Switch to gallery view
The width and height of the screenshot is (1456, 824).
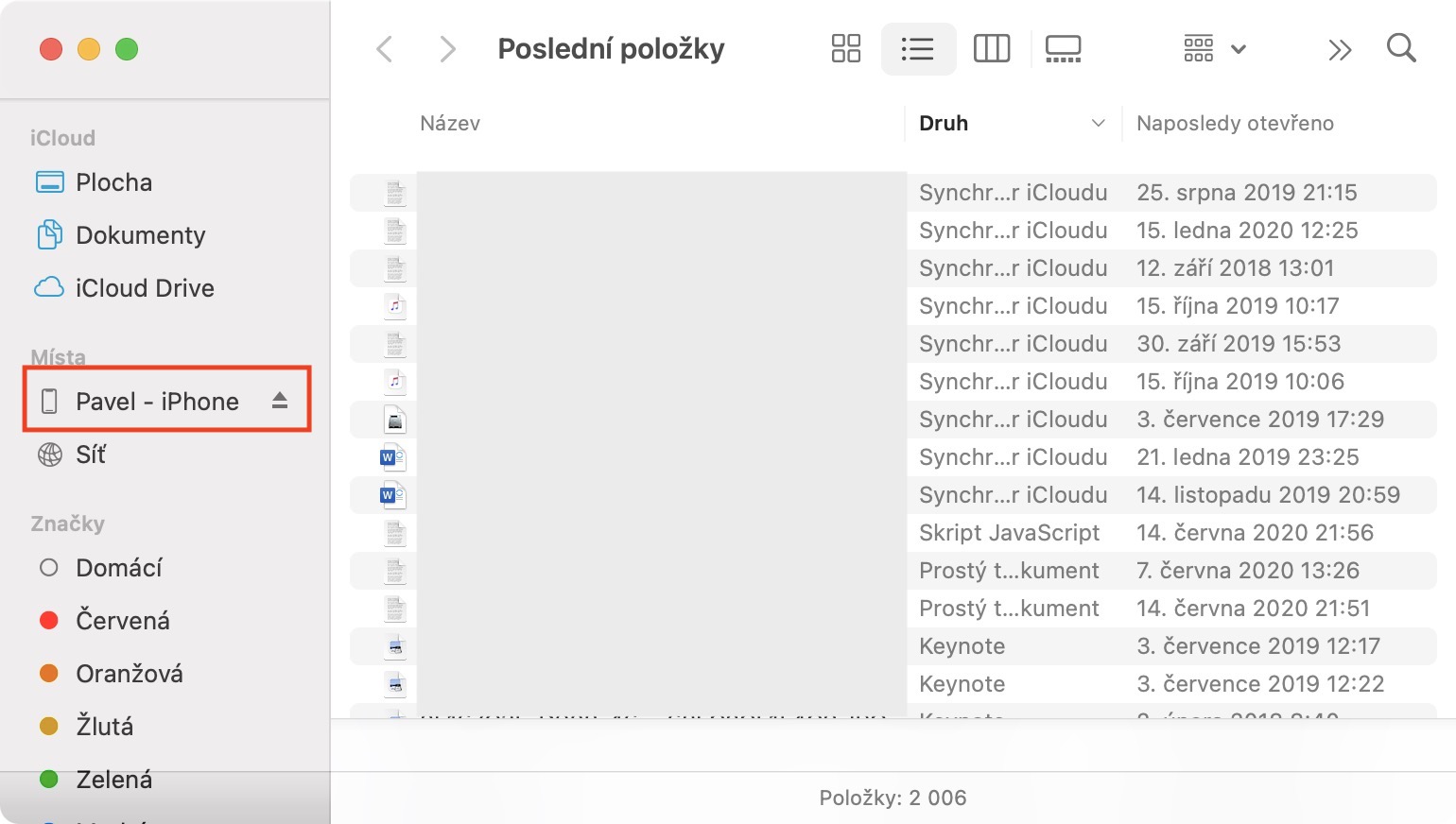point(1063,48)
